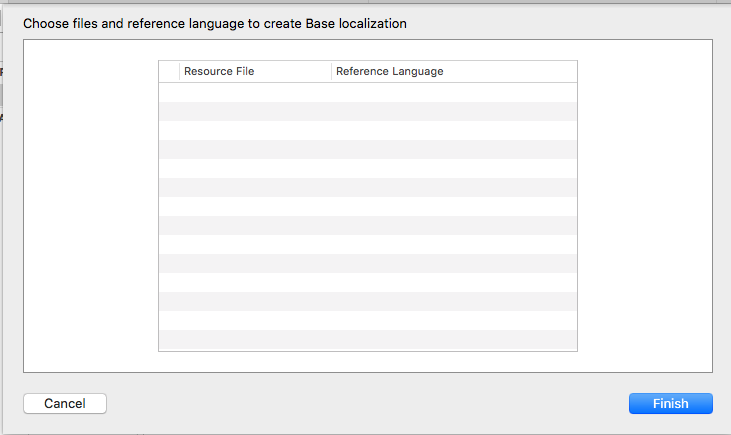The height and width of the screenshot is (435, 731).
Task: Click the Finish button
Action: [670, 404]
